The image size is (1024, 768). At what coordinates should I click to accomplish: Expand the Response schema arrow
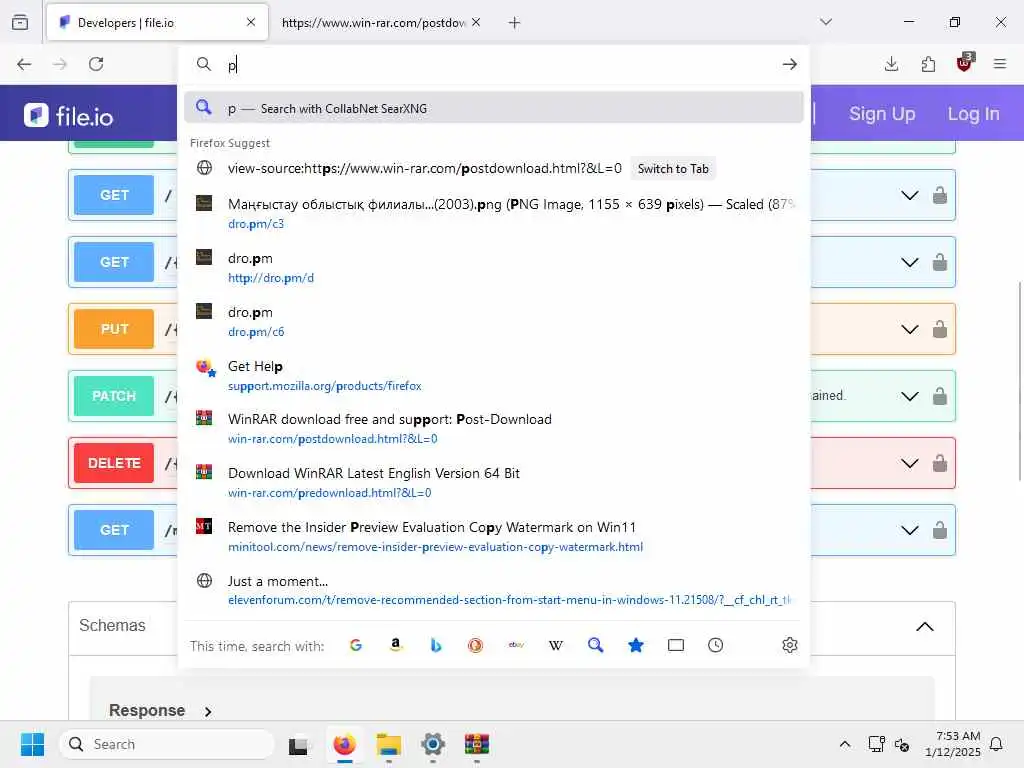pos(208,711)
